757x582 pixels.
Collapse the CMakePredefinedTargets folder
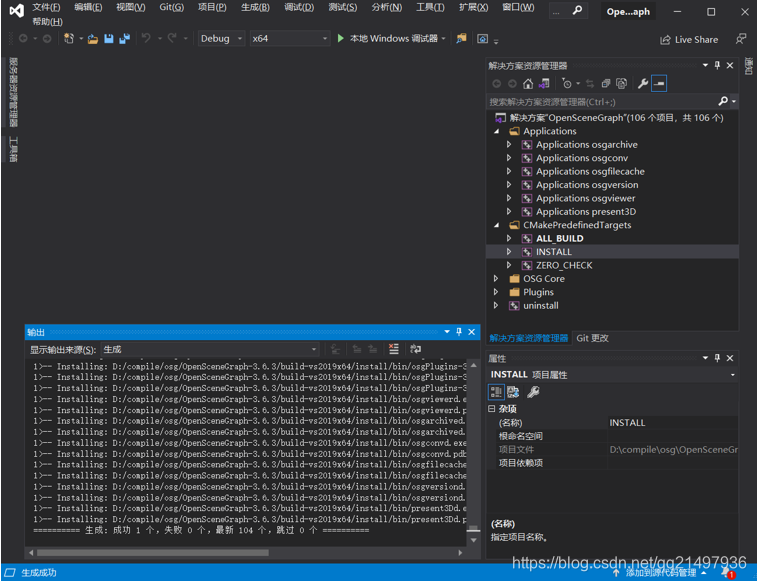click(x=497, y=225)
